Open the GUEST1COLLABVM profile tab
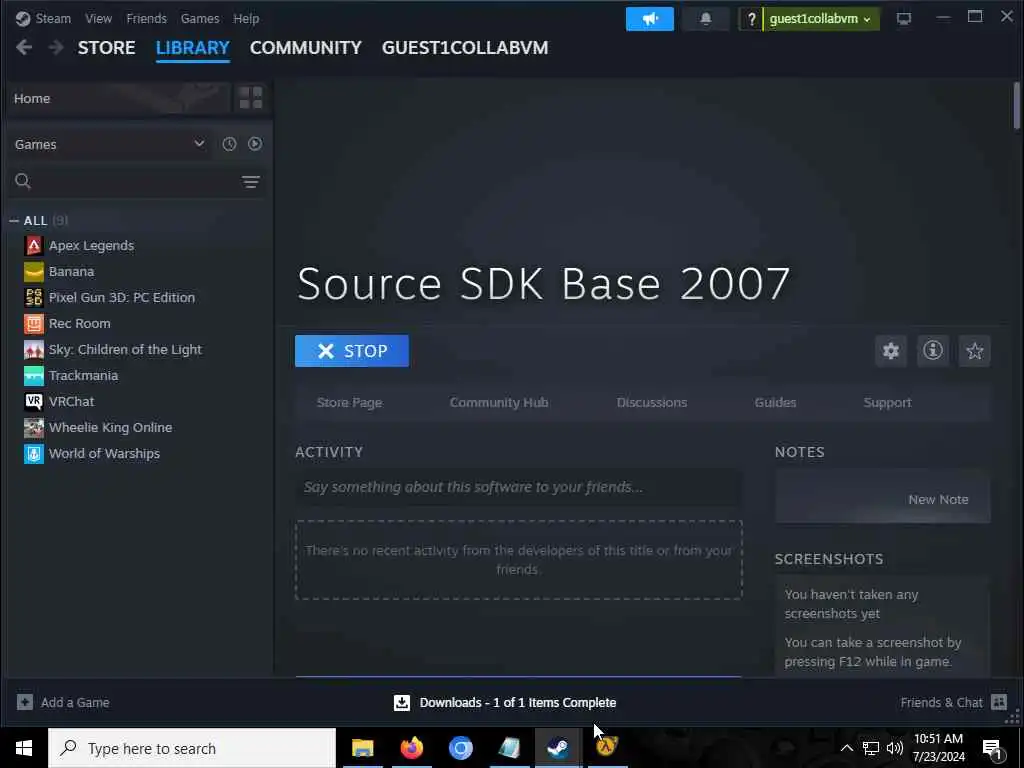 [x=465, y=48]
